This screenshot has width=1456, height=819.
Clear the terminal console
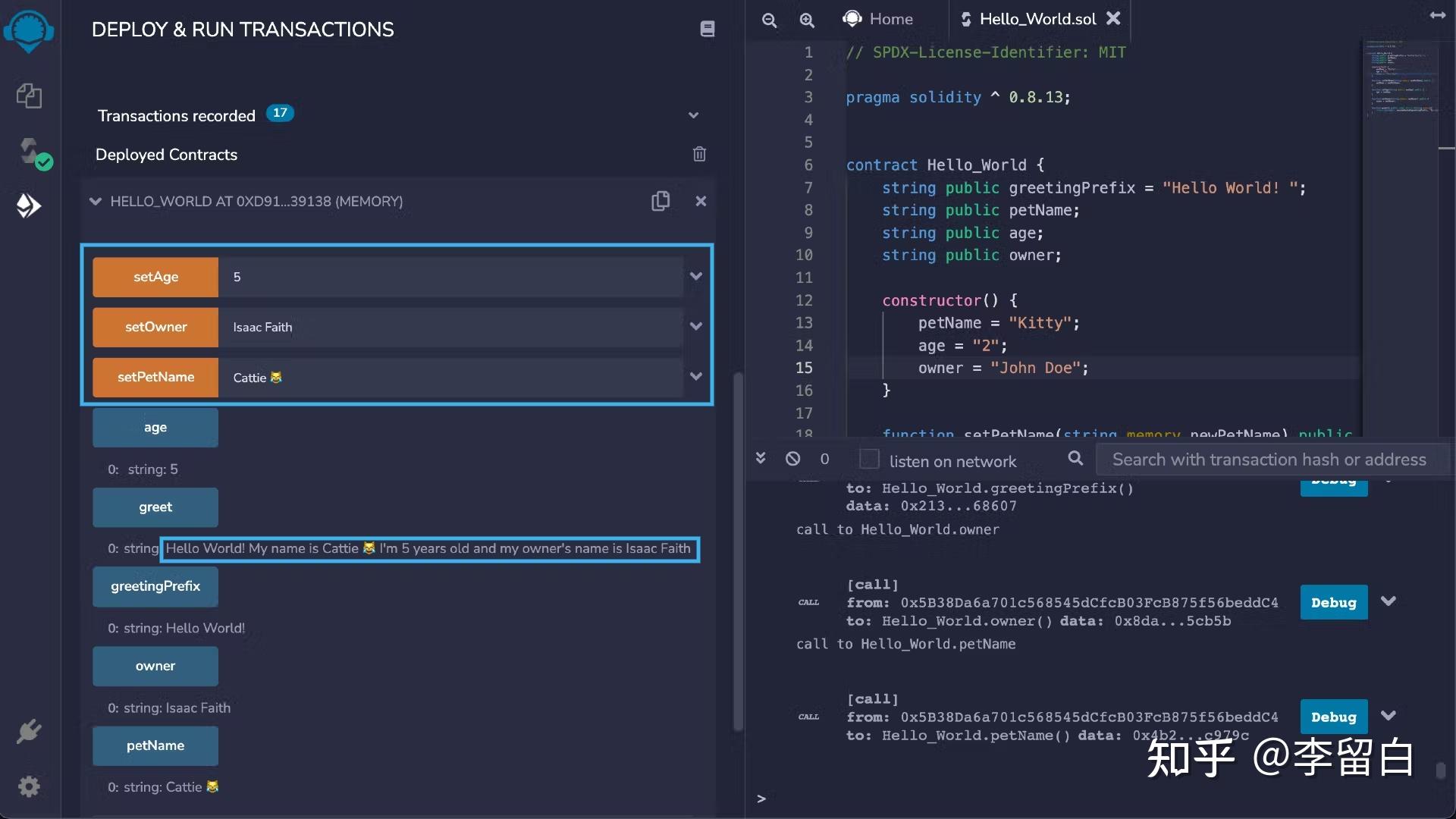(792, 459)
